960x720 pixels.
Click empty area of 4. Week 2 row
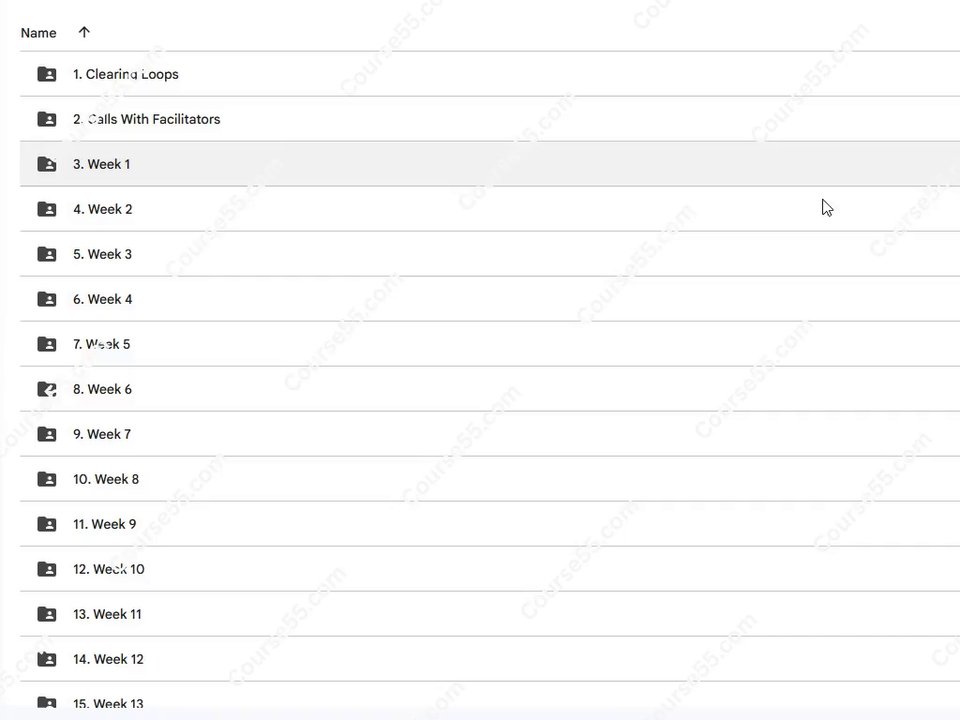pos(490,209)
